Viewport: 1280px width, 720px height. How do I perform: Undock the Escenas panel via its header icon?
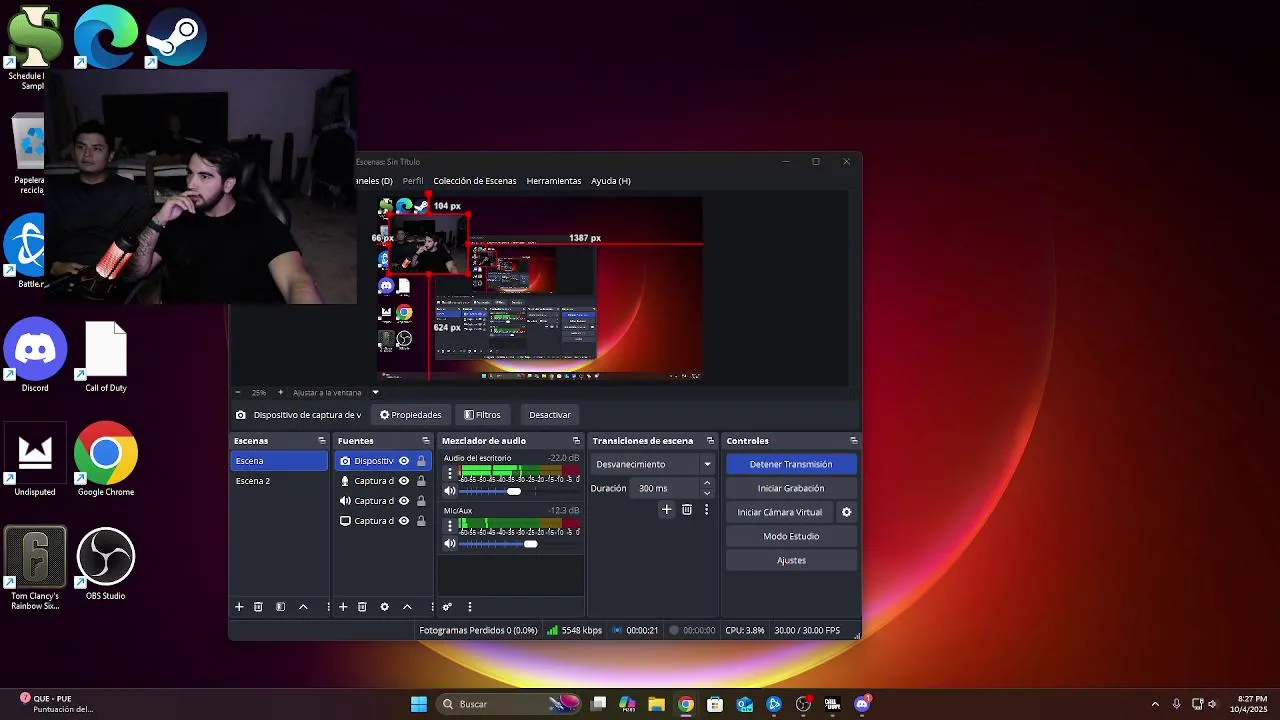[321, 441]
